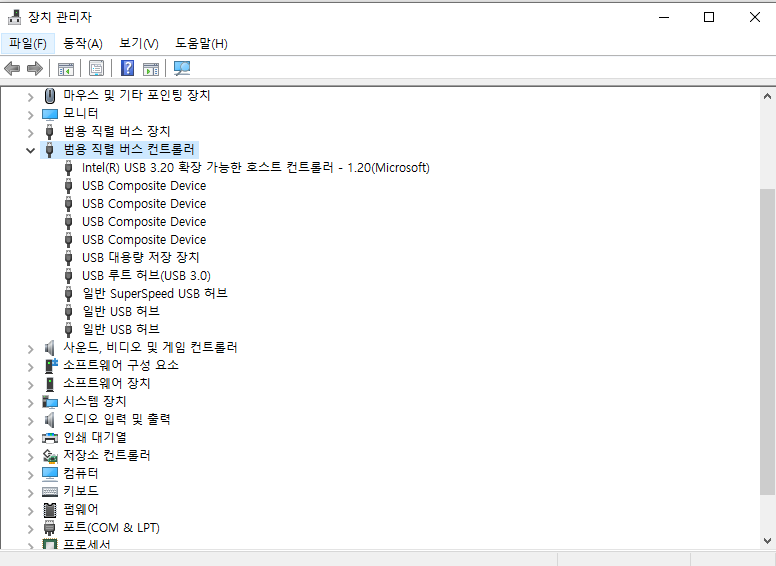The image size is (776, 566).
Task: Click the monitor icon beside 모니터
Action: pos(49,114)
